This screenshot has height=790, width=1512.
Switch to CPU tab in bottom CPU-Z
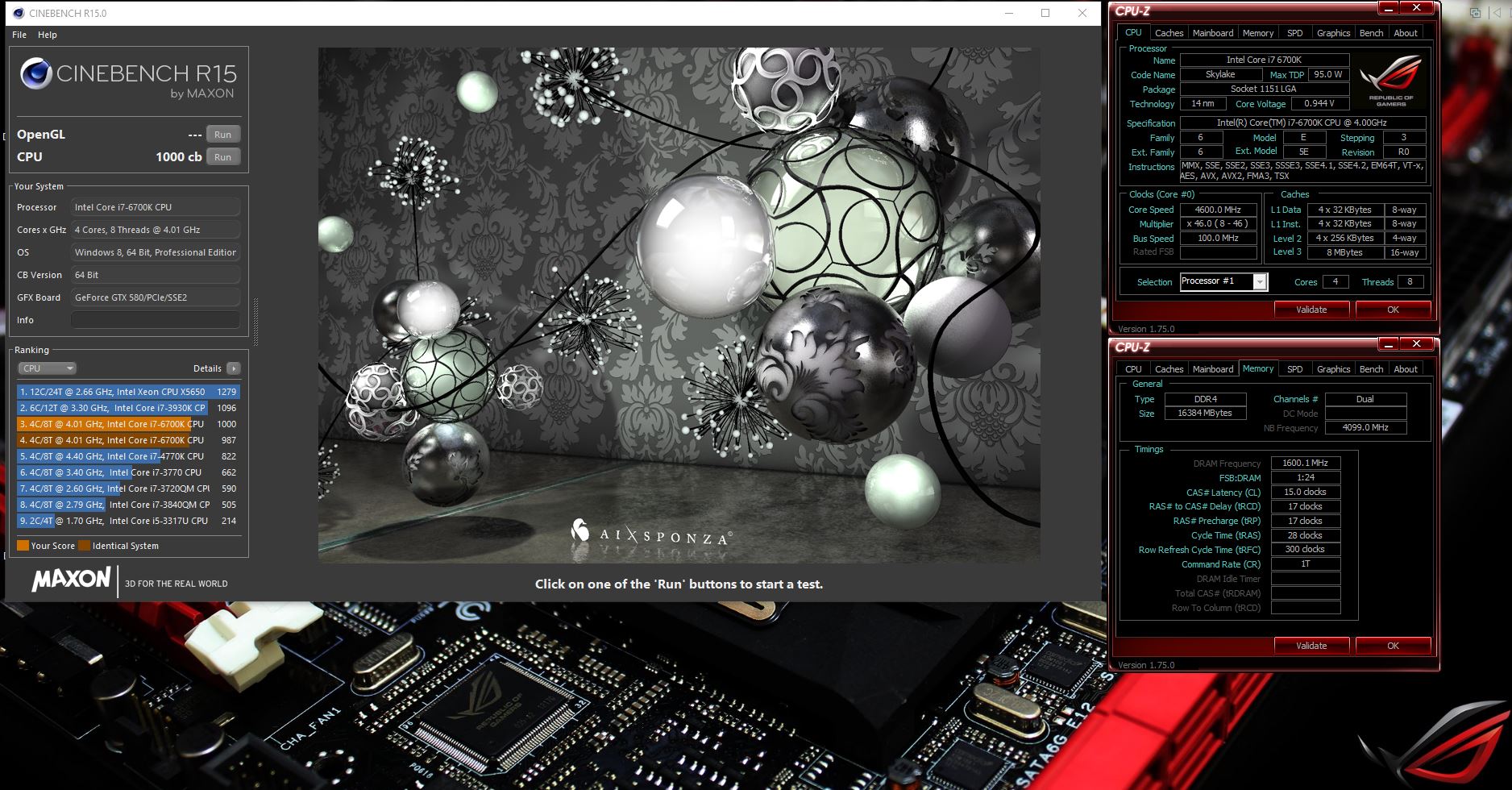tap(1133, 369)
